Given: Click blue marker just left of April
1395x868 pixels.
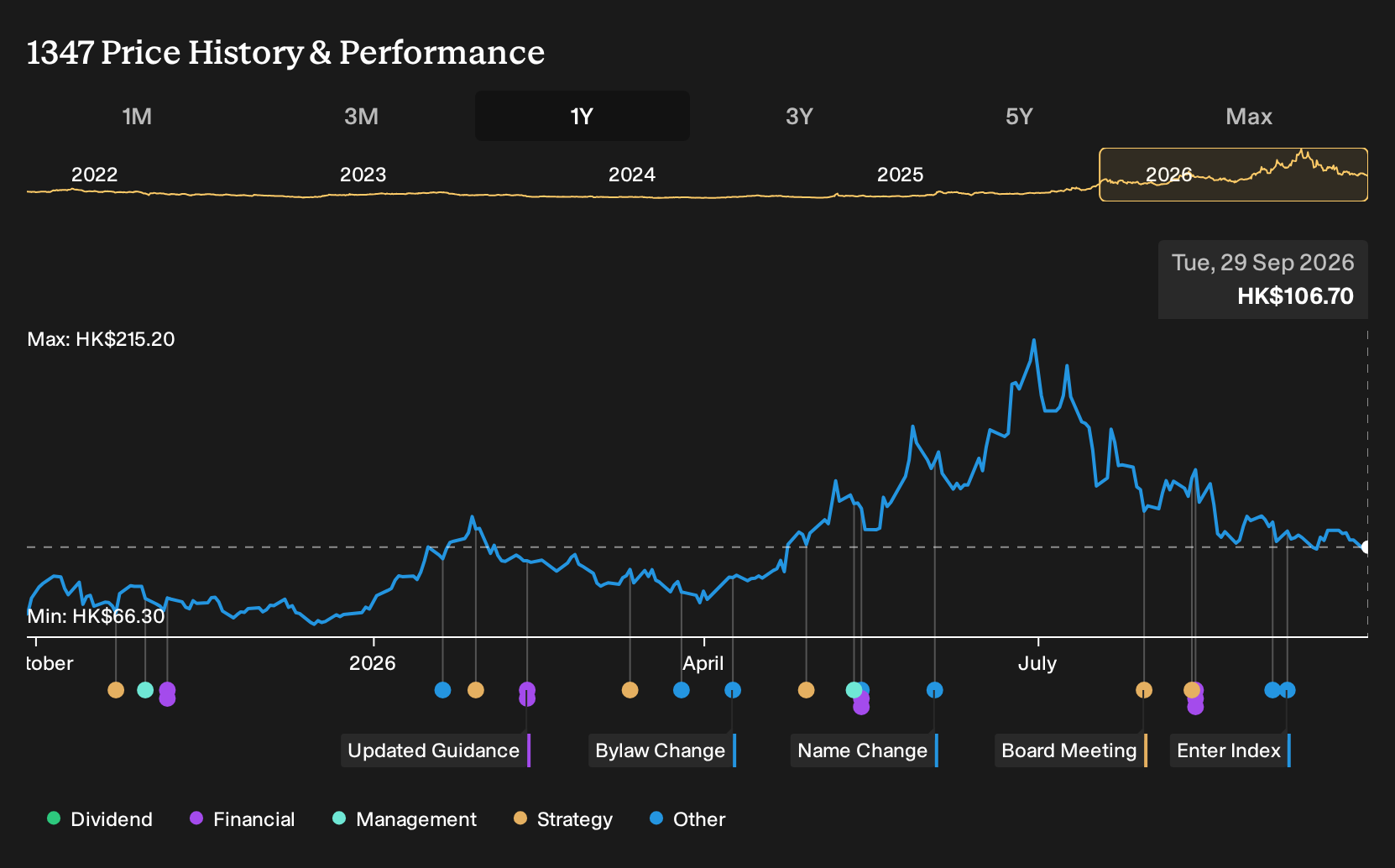Looking at the screenshot, I should coord(682,690).
